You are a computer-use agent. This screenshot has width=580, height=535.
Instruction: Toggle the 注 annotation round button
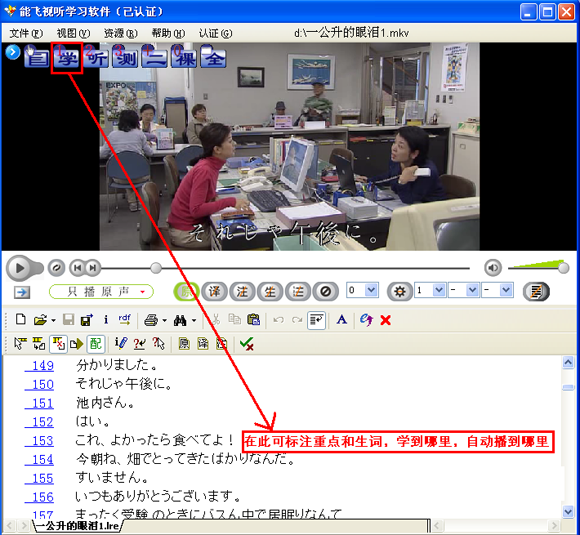(x=242, y=292)
